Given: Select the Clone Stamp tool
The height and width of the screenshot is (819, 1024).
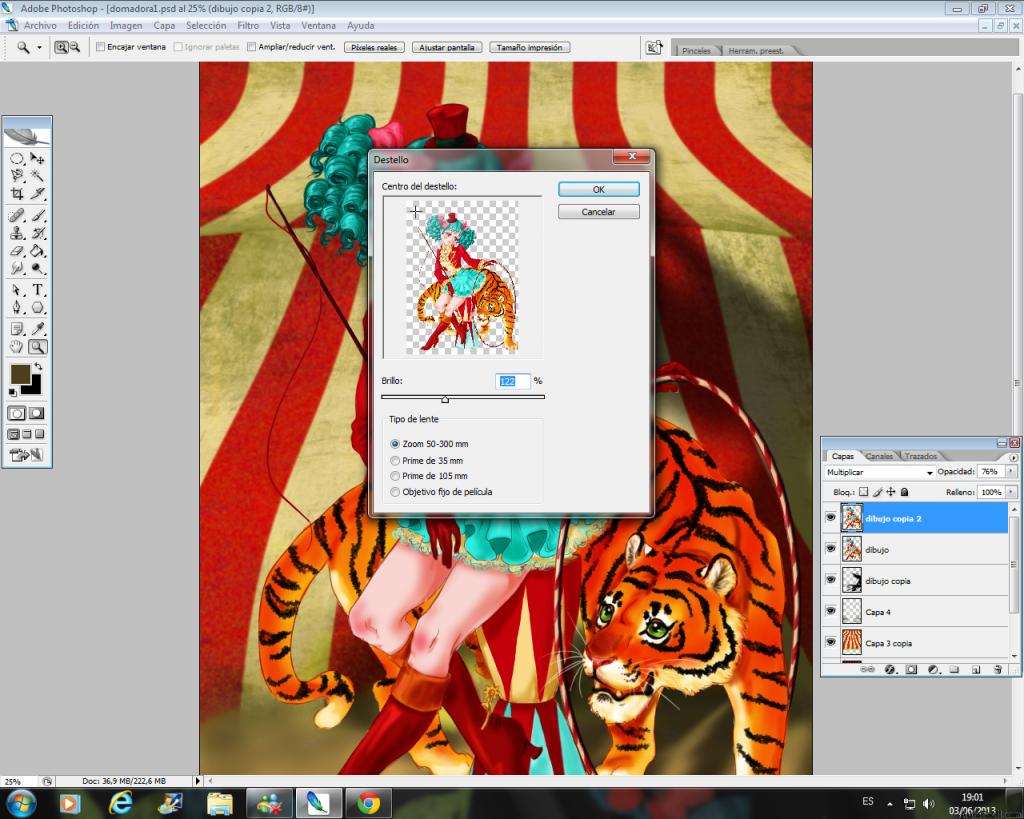Looking at the screenshot, I should (x=17, y=233).
